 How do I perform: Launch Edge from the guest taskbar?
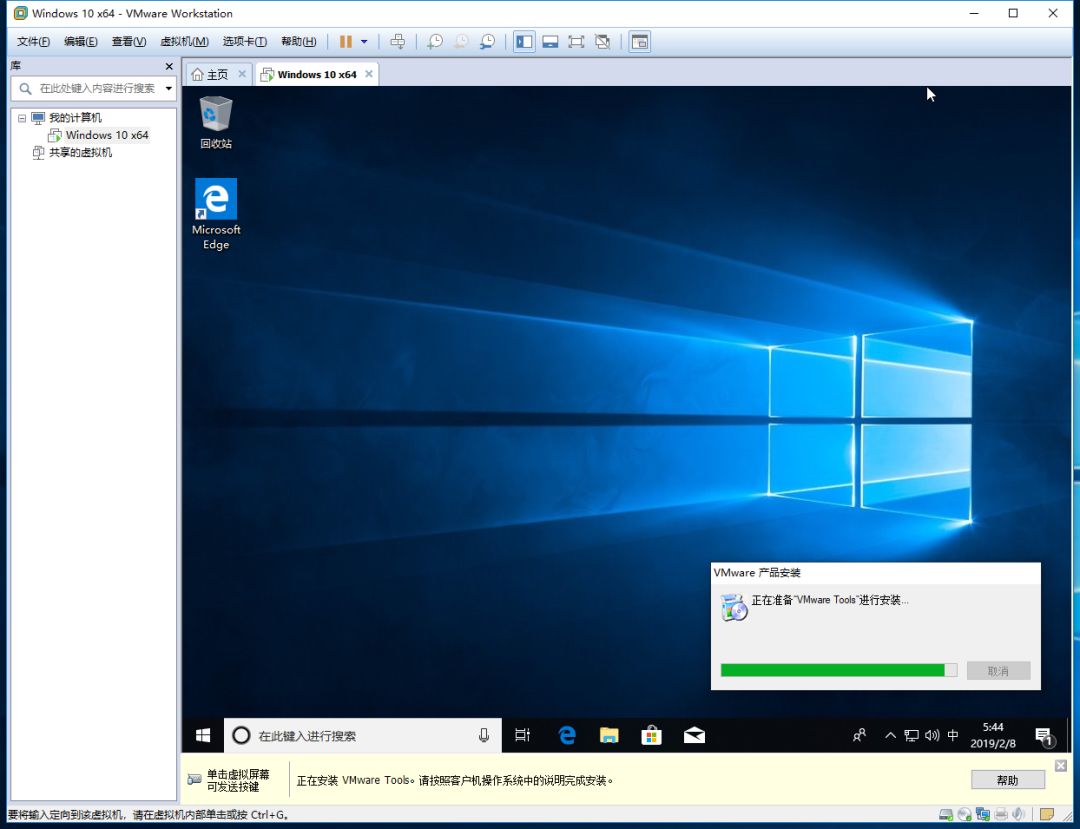point(567,735)
